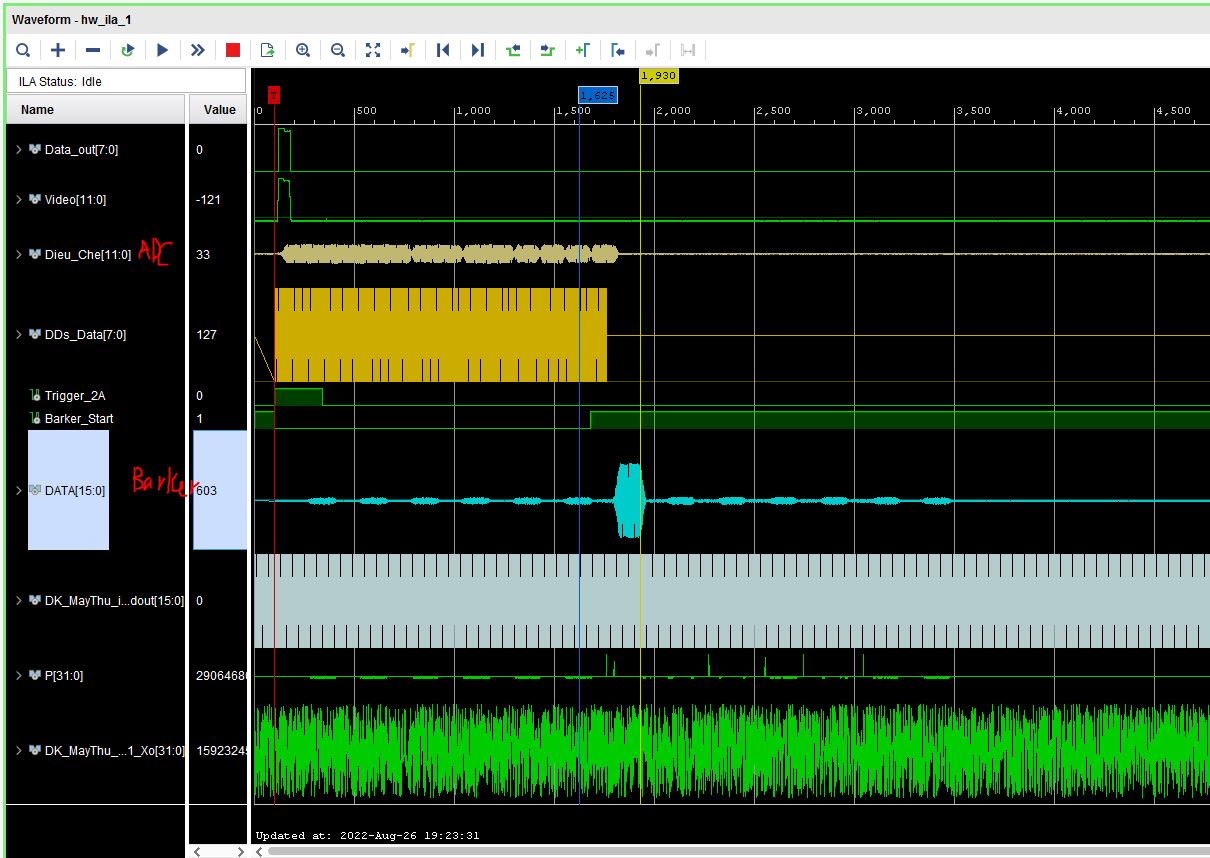Expand the Dieu_Che[11:0] signal

(x=18, y=255)
